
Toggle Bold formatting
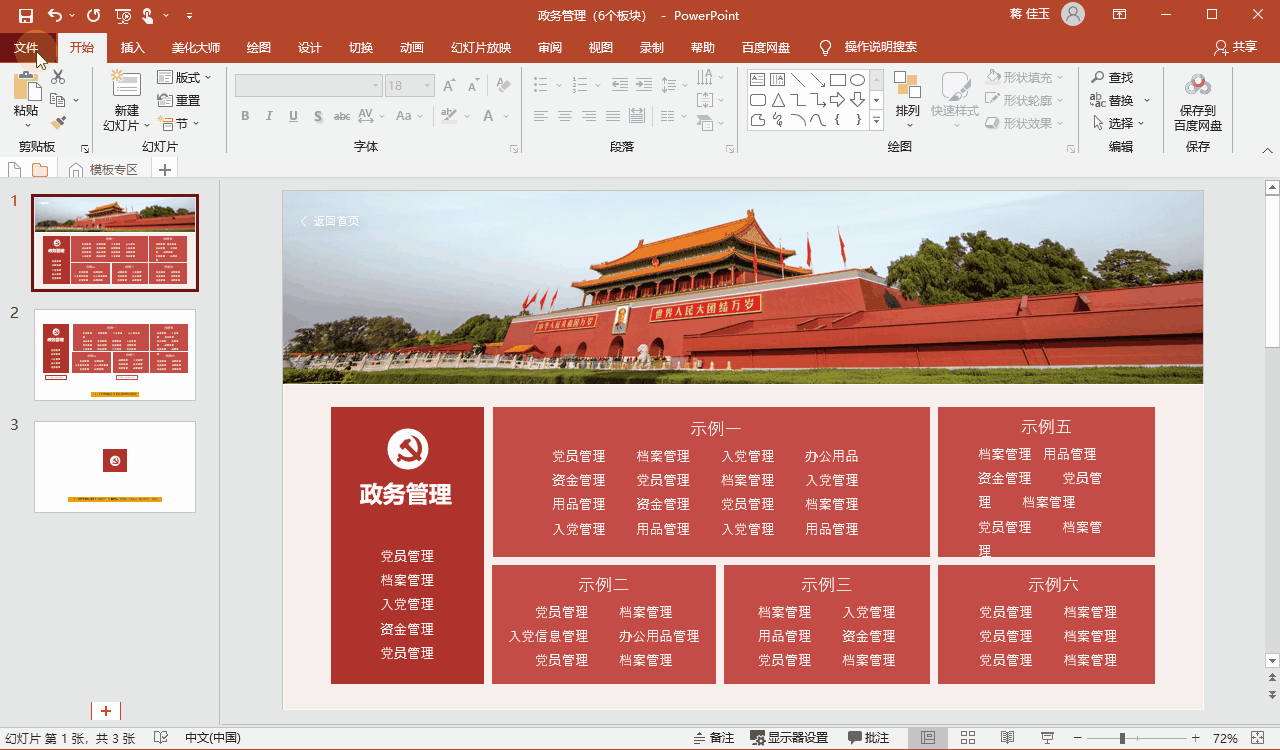245,116
